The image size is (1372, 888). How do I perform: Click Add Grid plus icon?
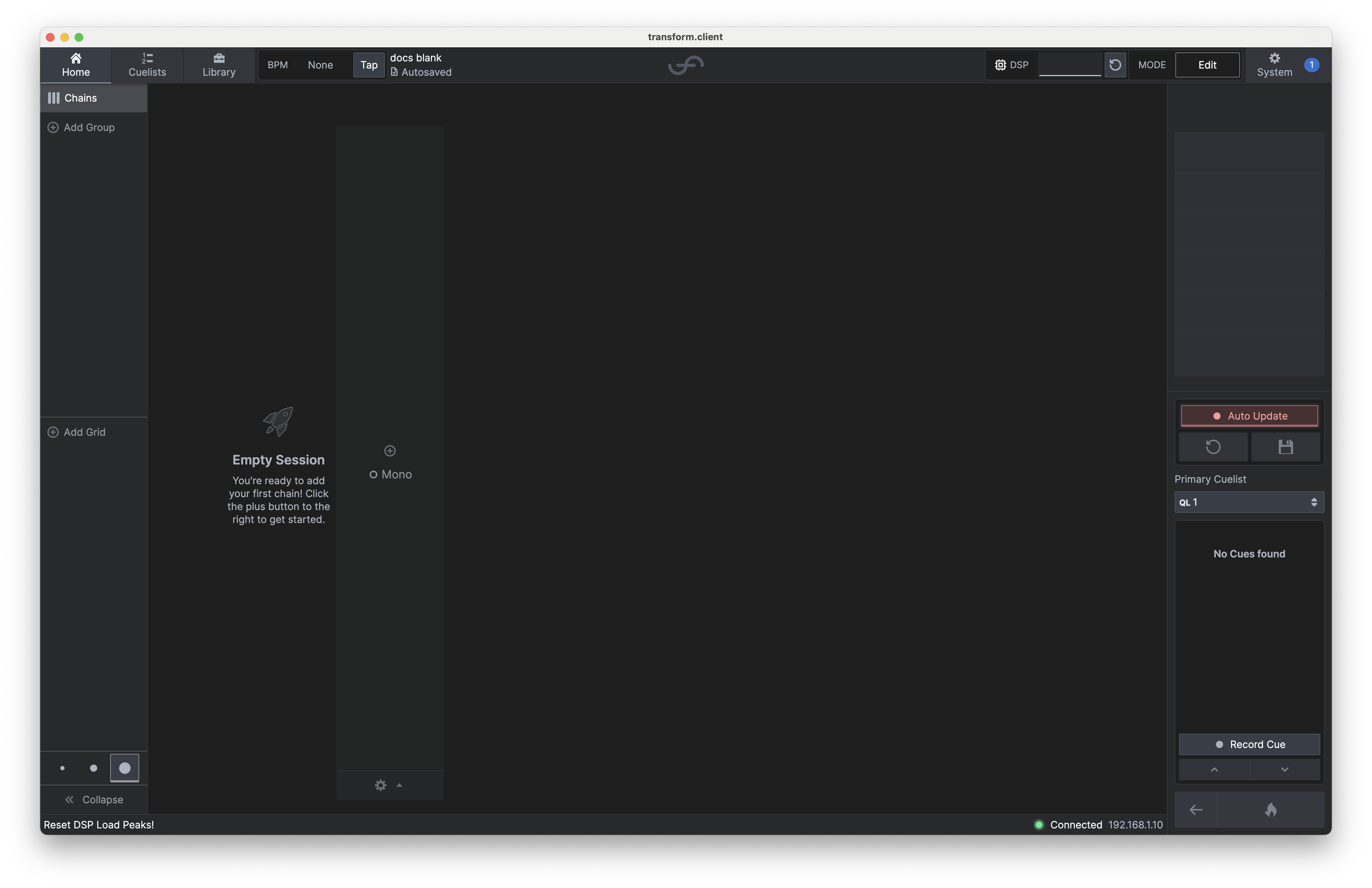point(53,432)
